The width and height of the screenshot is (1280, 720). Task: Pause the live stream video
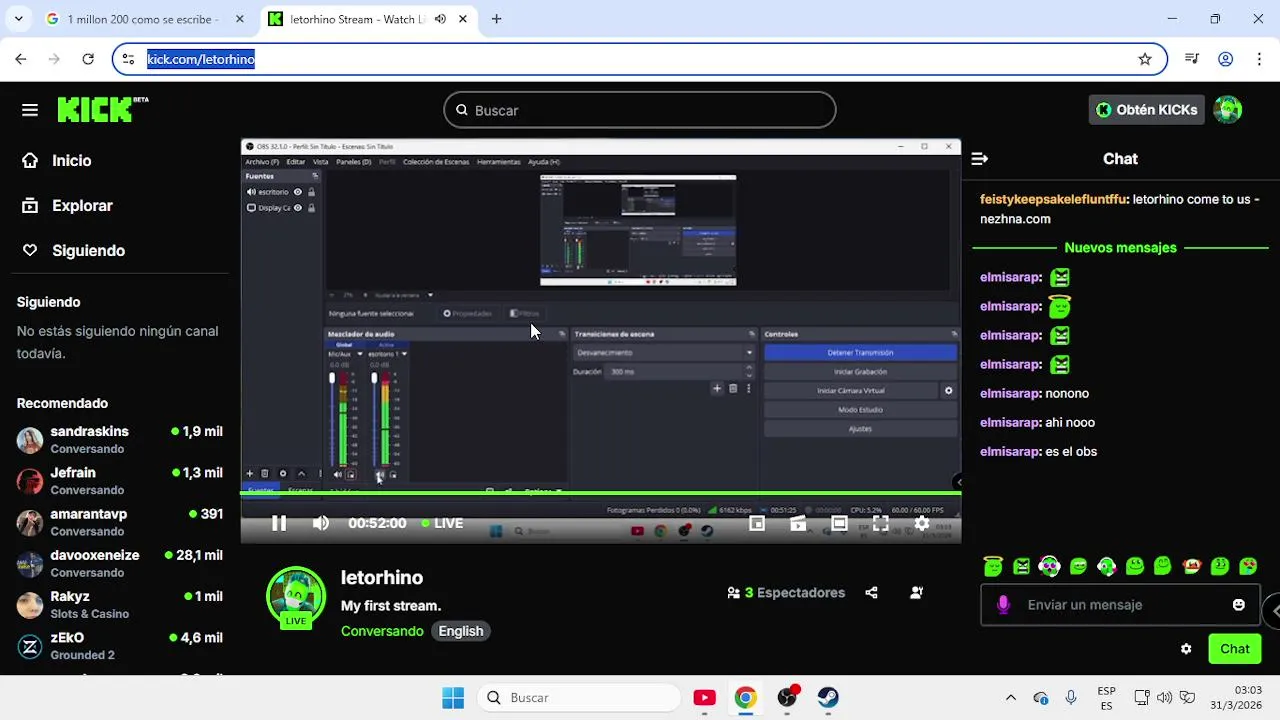pos(279,523)
